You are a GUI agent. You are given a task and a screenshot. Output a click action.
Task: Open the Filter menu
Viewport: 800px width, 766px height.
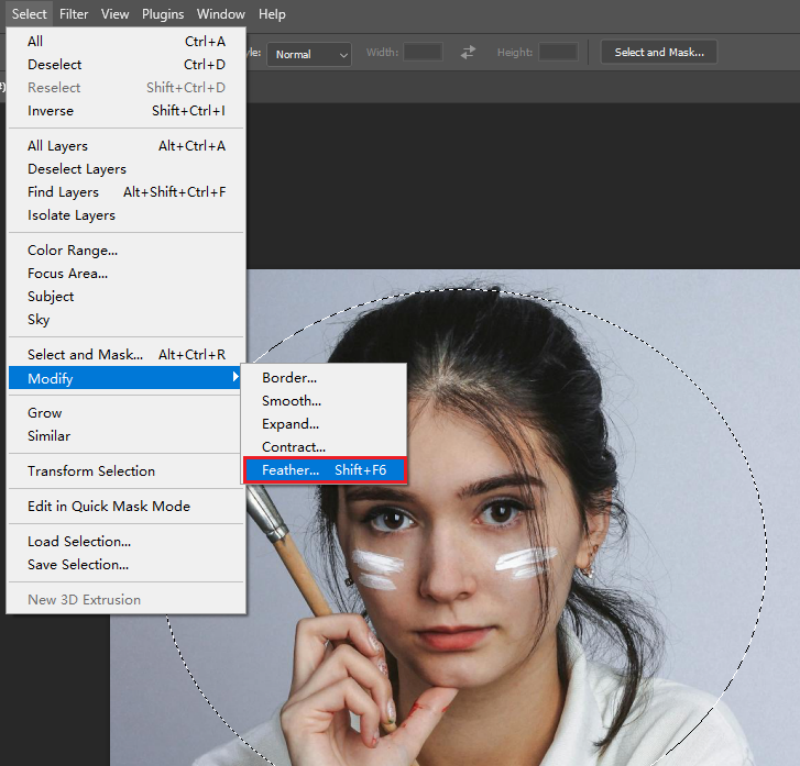point(74,14)
